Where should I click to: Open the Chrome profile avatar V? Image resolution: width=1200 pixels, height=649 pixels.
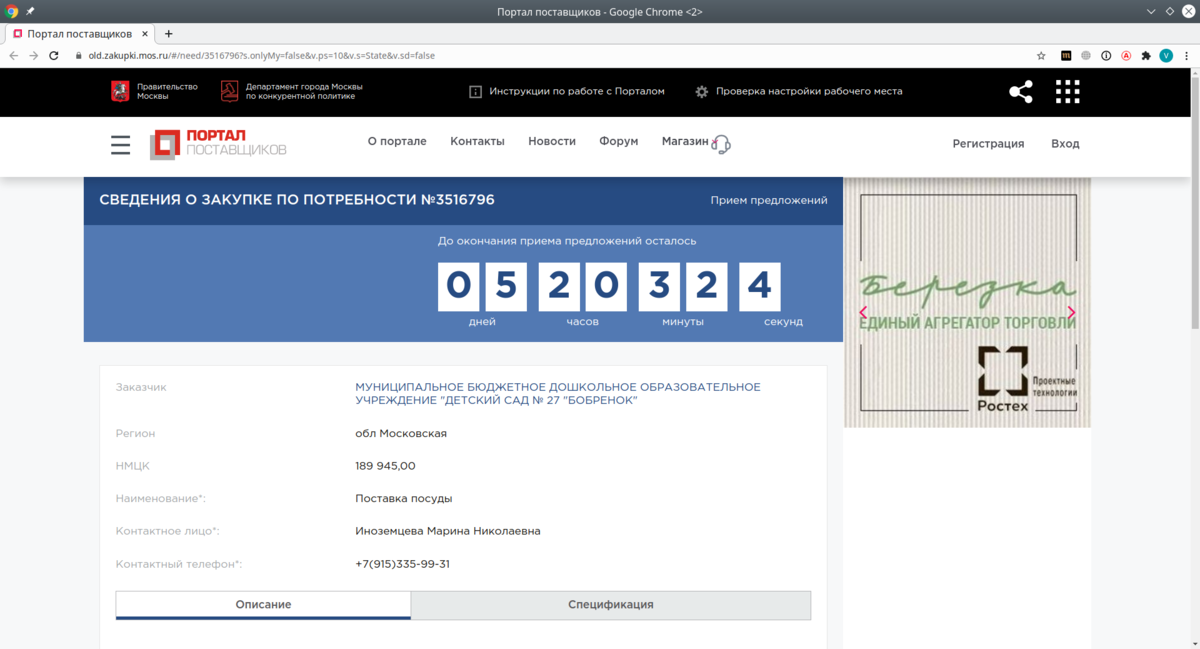click(x=1166, y=56)
